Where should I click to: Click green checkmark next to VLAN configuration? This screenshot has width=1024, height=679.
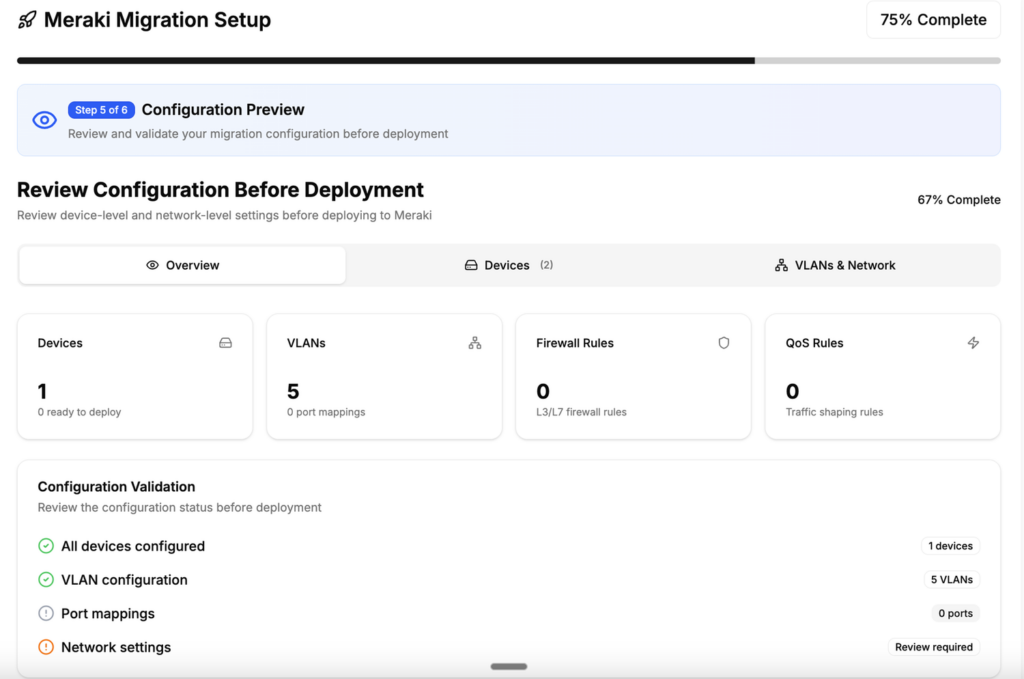[46, 580]
